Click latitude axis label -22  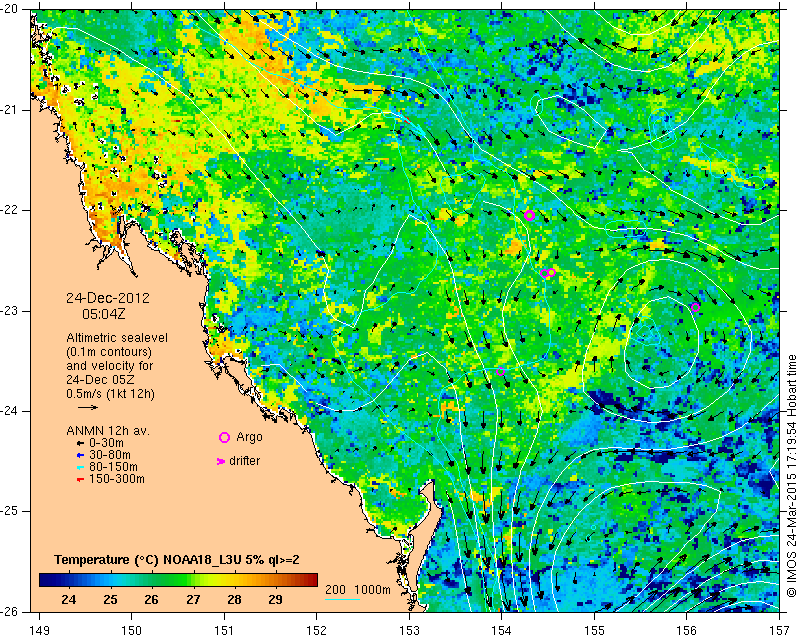click(x=9, y=210)
